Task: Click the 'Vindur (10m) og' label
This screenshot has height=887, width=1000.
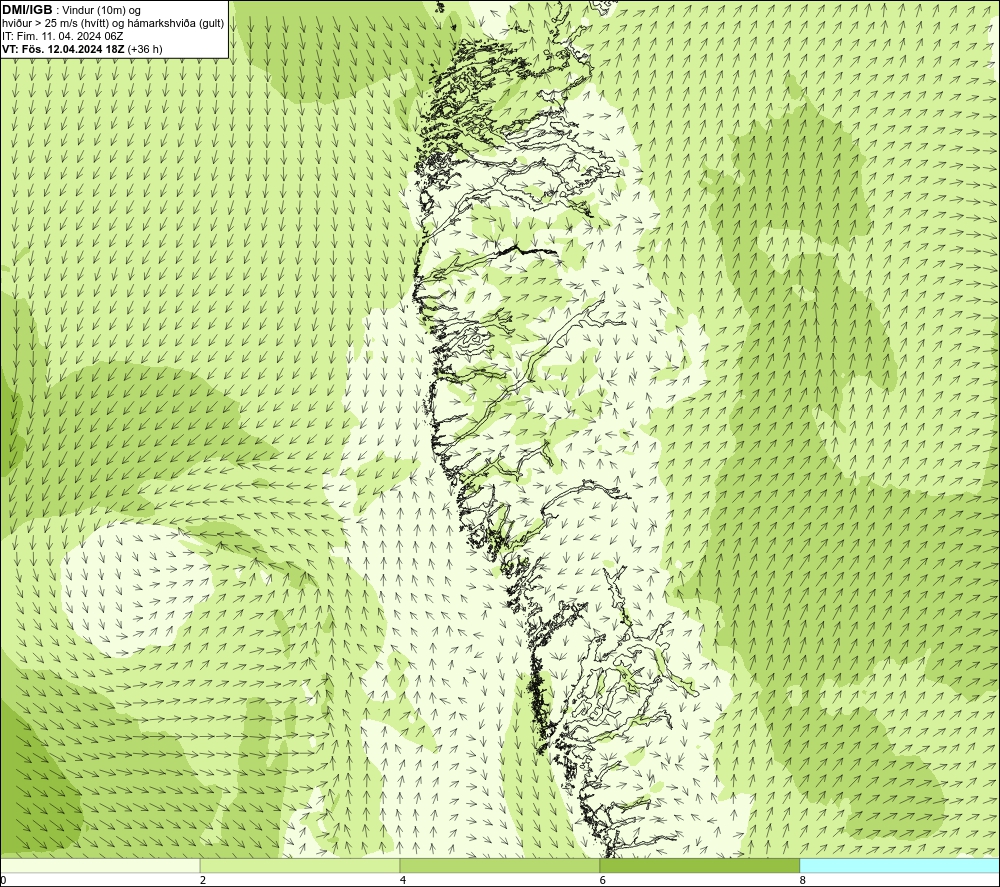Action: pos(102,10)
